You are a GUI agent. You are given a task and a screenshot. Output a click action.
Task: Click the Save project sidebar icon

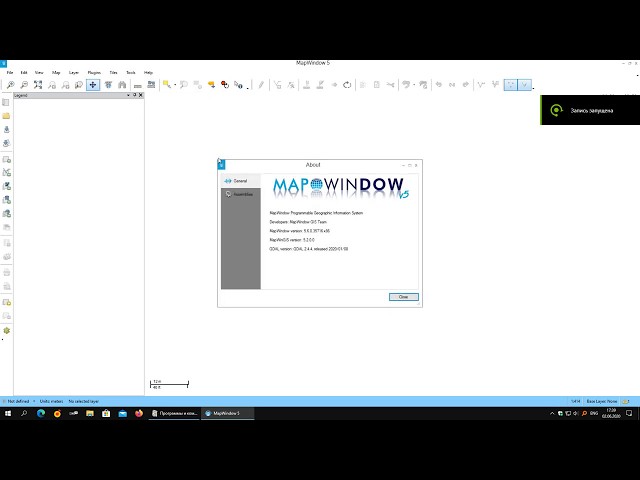pyautogui.click(x=6, y=129)
